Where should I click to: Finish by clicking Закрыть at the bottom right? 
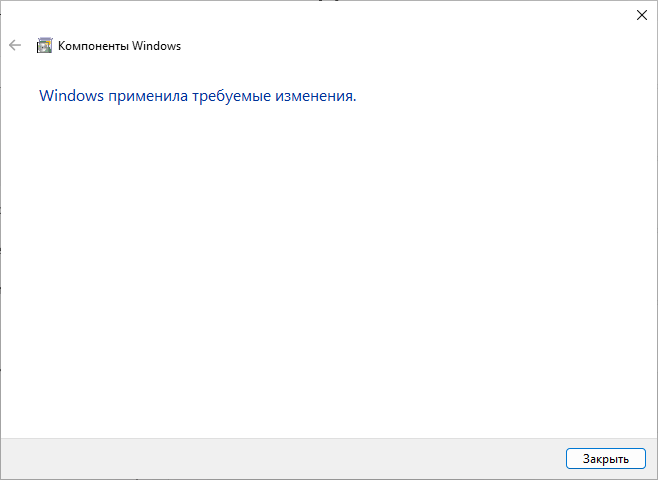605,459
